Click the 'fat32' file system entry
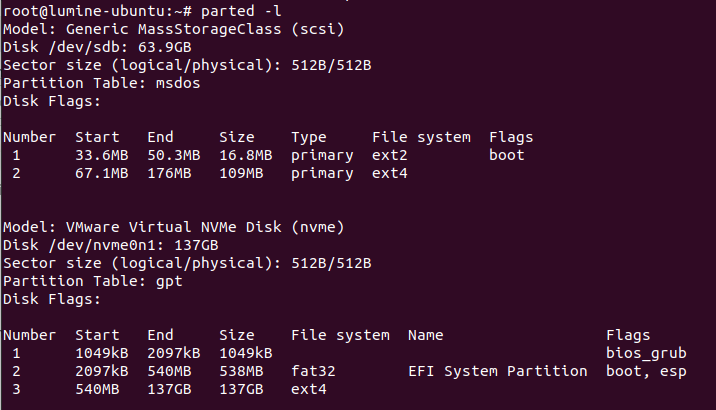 pyautogui.click(x=313, y=371)
